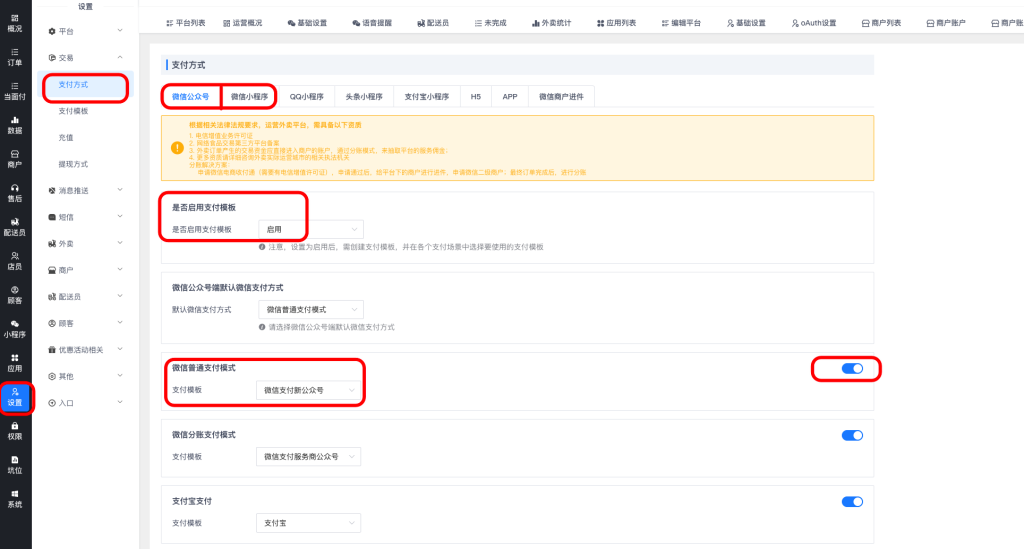Disable the 微信分账支付模式 switch
Screen dimensions: 1024x549
[852, 435]
